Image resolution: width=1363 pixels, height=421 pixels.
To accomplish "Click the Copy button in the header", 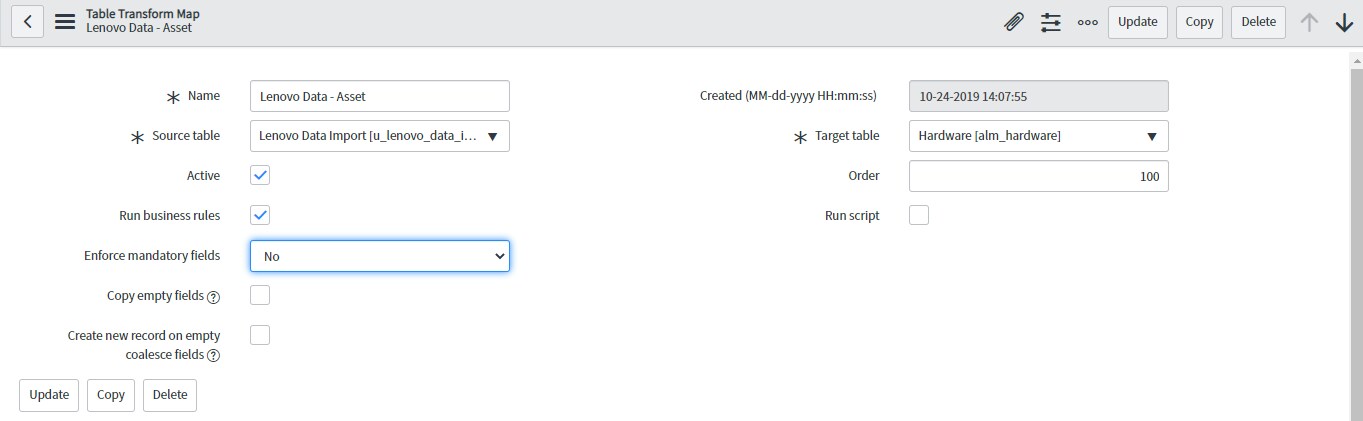I will pos(1199,22).
